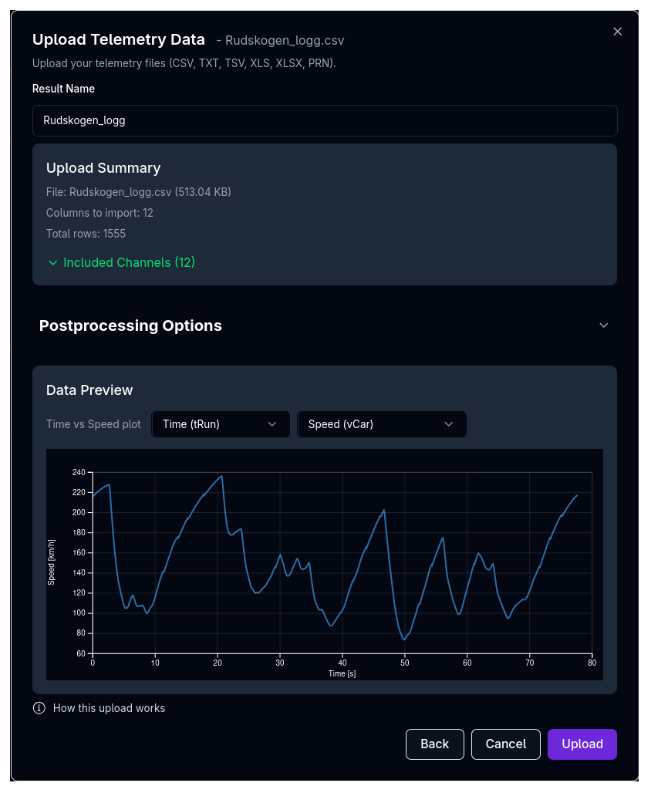The height and width of the screenshot is (791, 648).
Task: Close the Upload Telemetry Data dialog
Action: [x=617, y=31]
